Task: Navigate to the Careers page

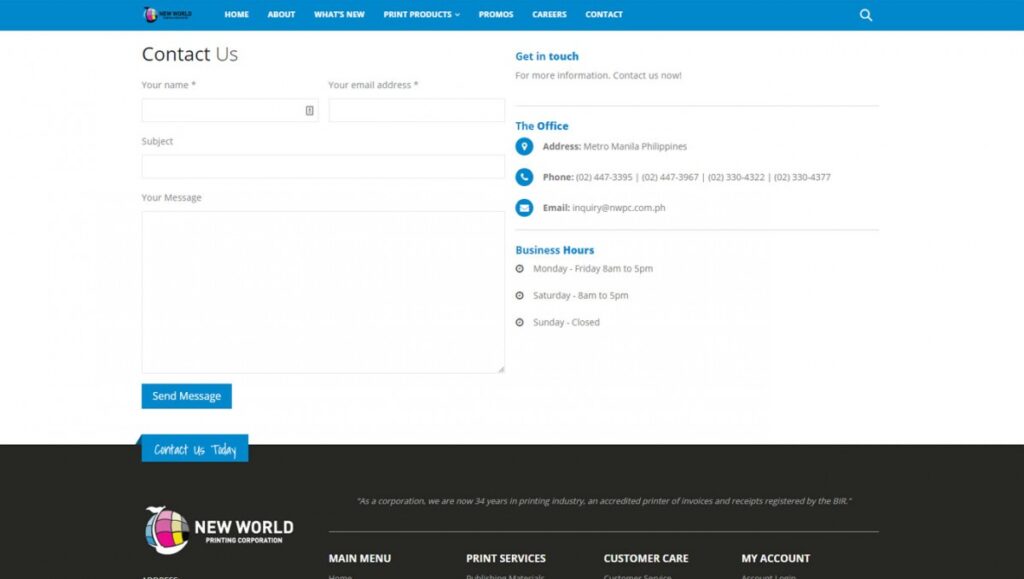Action: tap(549, 15)
